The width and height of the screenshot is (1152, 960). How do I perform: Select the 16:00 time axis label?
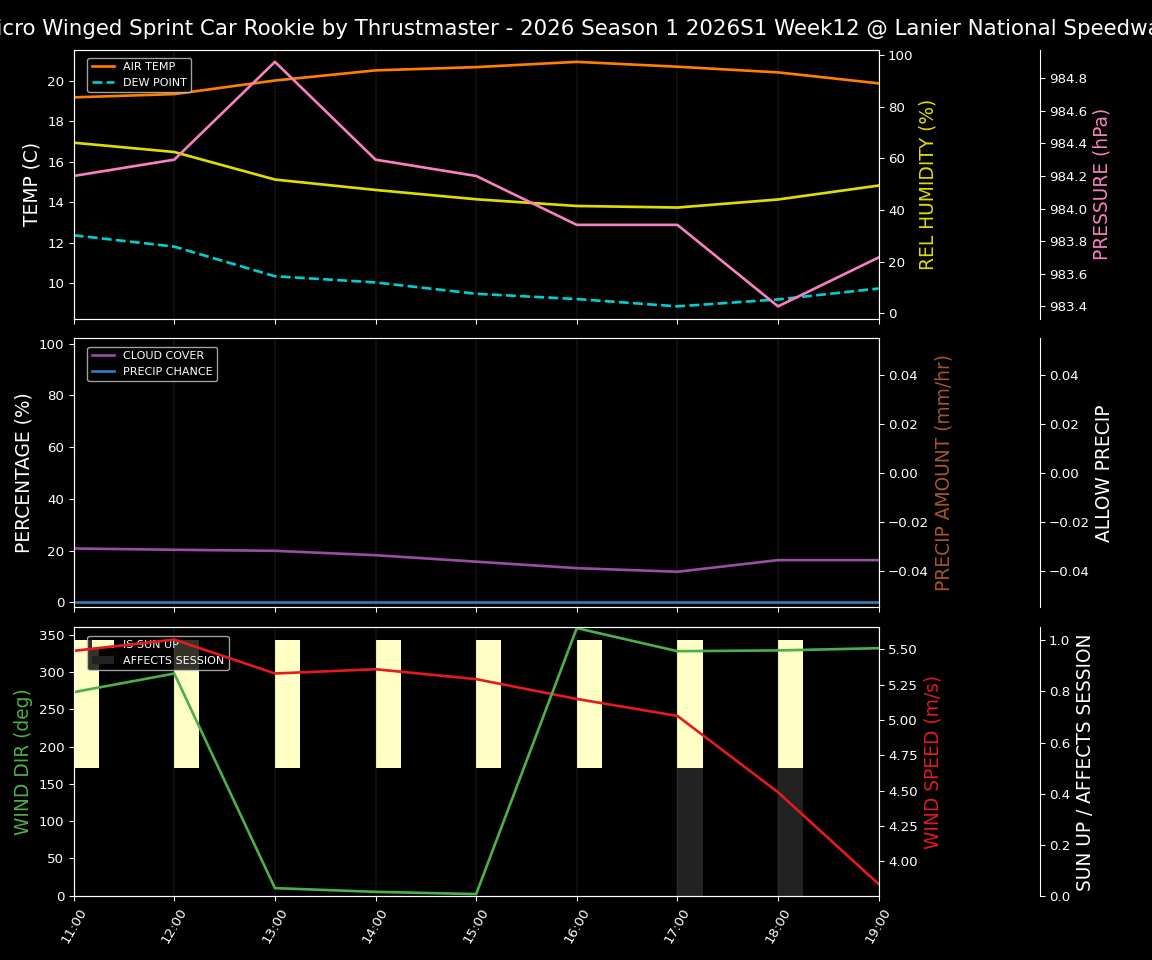click(578, 928)
